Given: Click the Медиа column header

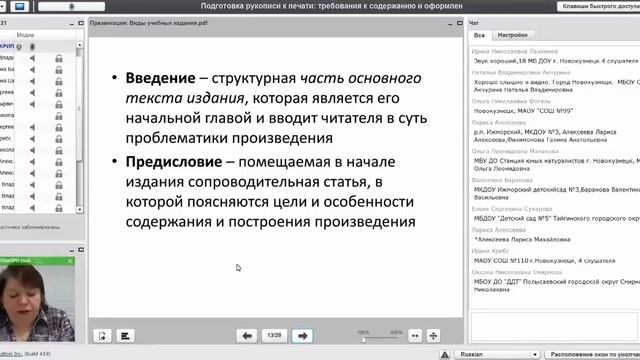Looking at the screenshot, I should 25,35.
